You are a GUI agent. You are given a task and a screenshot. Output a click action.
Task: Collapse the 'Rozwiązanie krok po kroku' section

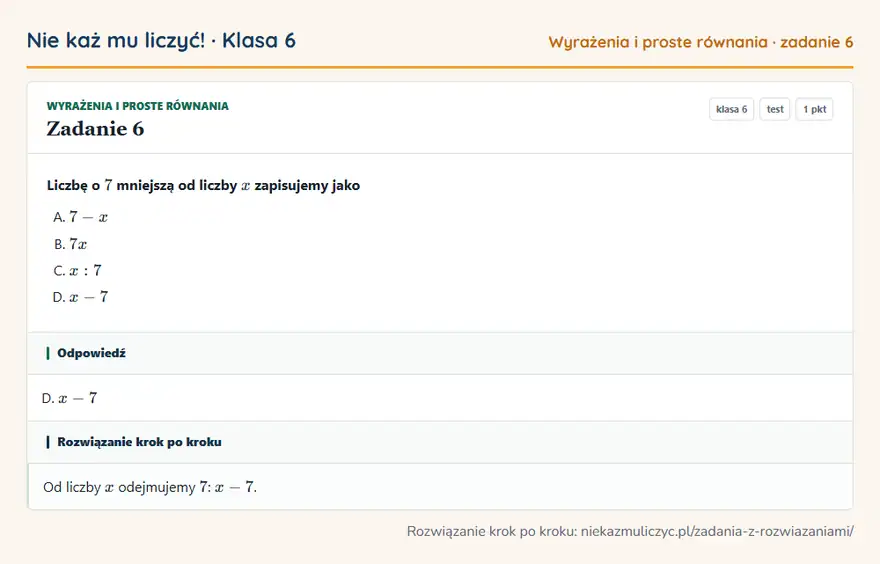tap(440, 442)
